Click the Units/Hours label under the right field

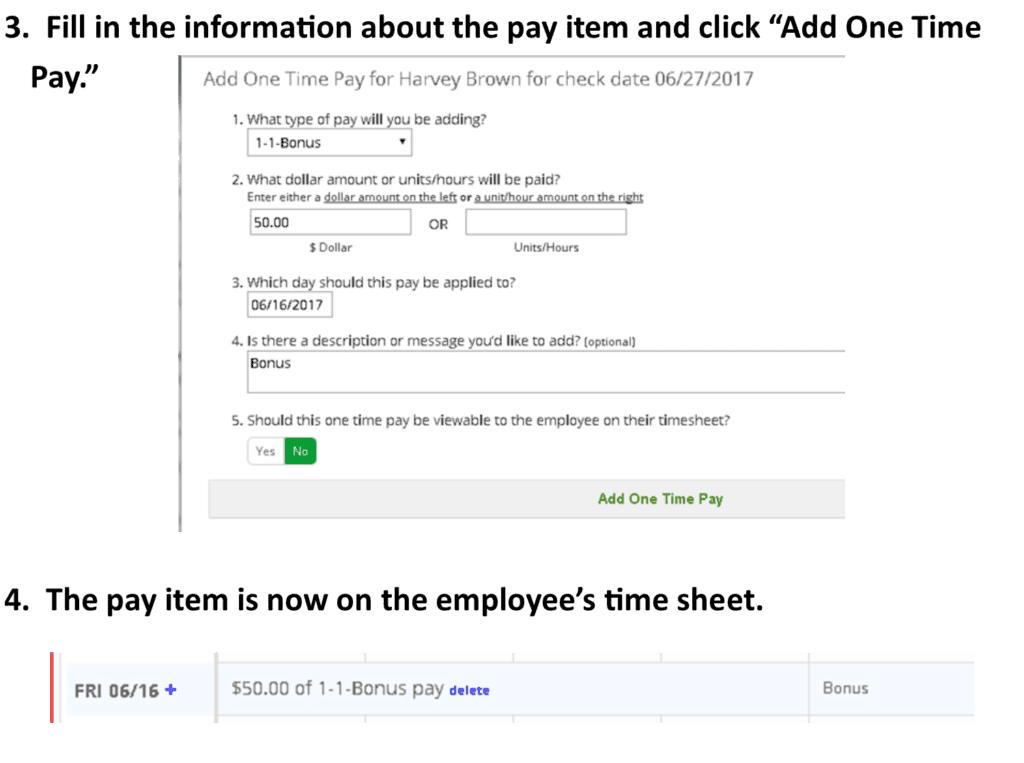pos(546,248)
